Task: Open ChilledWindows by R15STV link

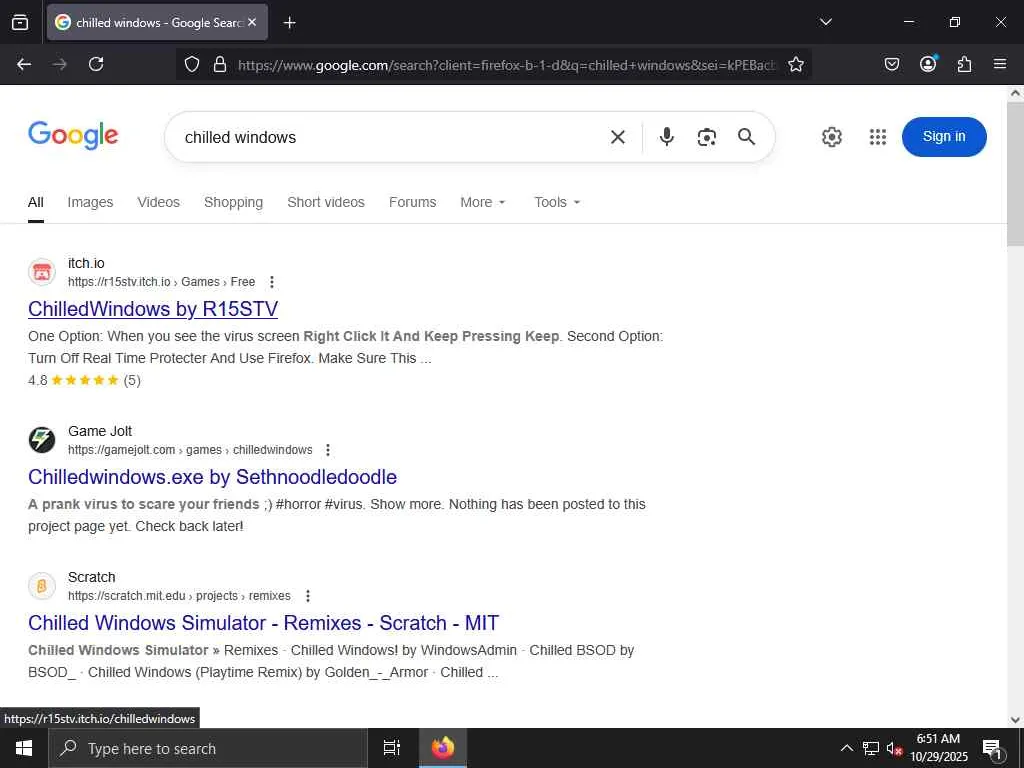Action: 153,309
